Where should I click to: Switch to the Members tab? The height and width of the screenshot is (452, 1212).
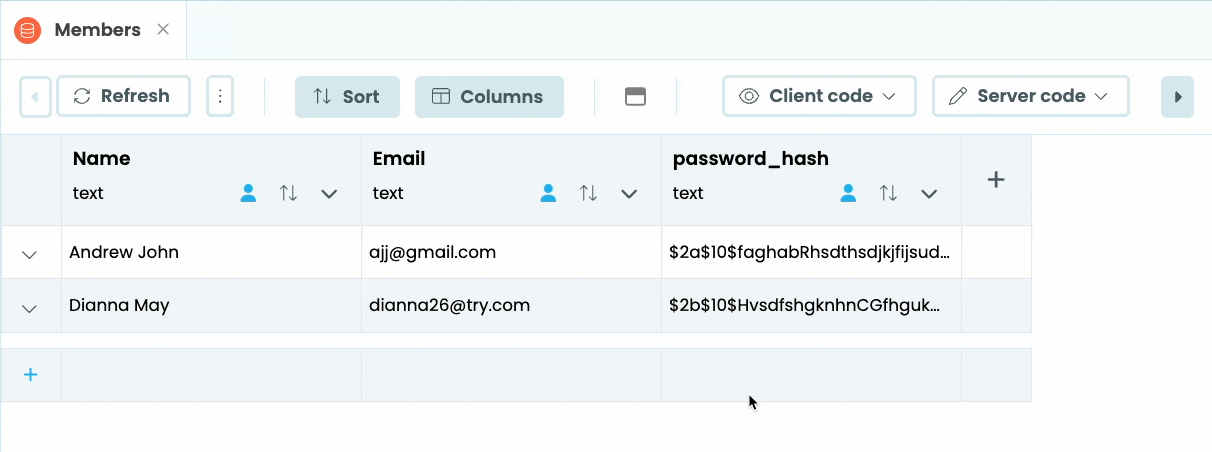click(97, 30)
